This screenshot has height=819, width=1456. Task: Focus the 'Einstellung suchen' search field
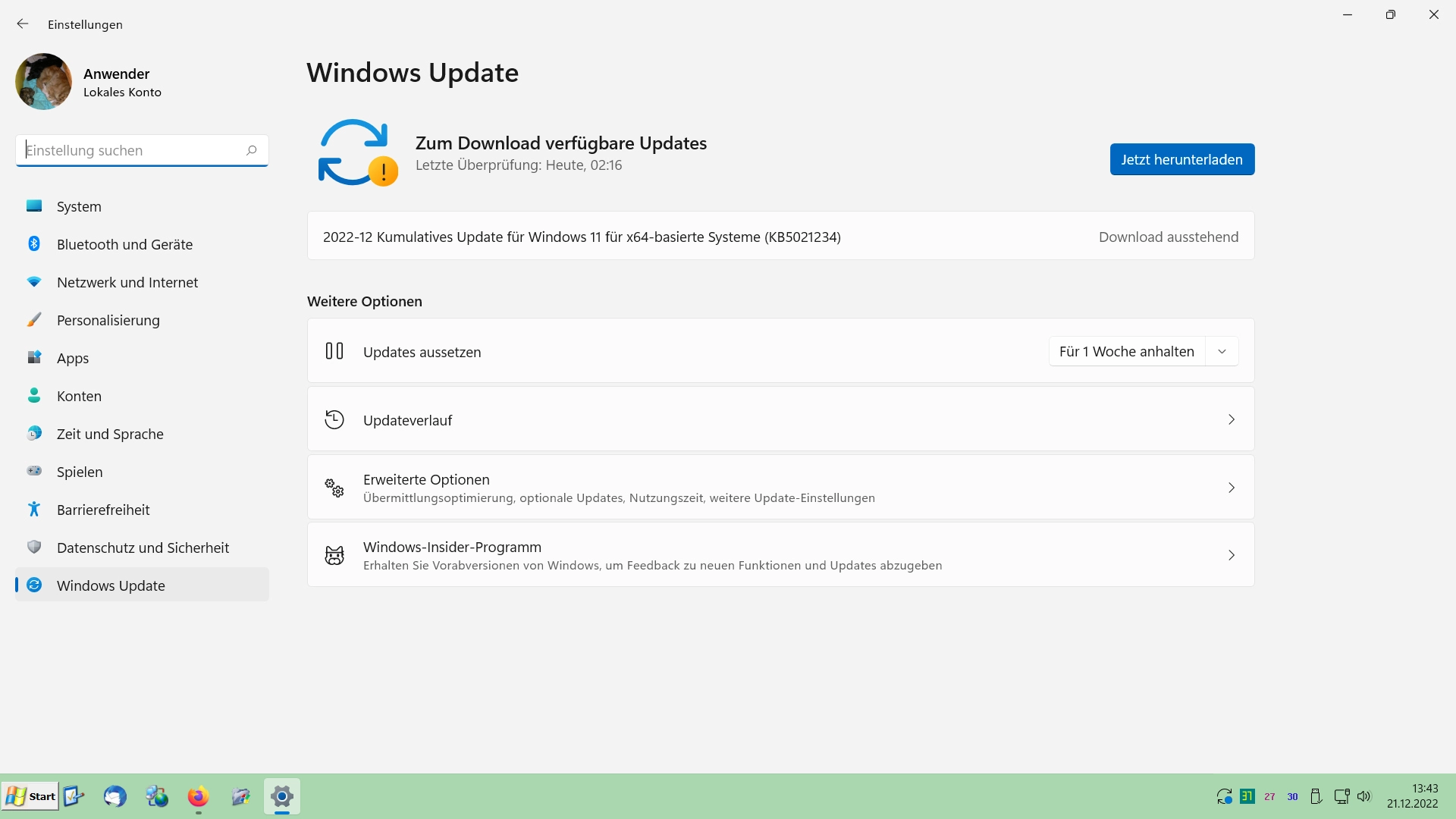click(x=142, y=150)
